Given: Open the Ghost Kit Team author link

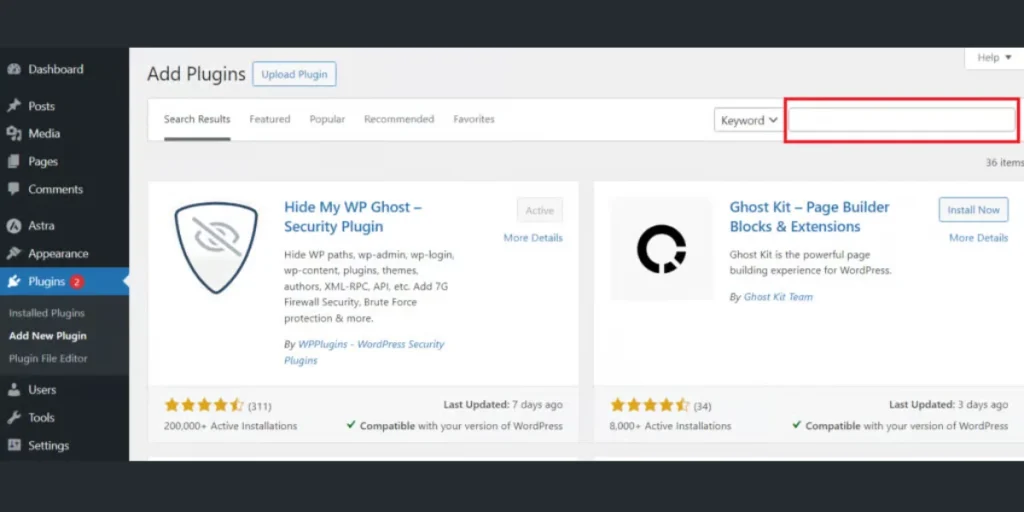Looking at the screenshot, I should [x=778, y=297].
